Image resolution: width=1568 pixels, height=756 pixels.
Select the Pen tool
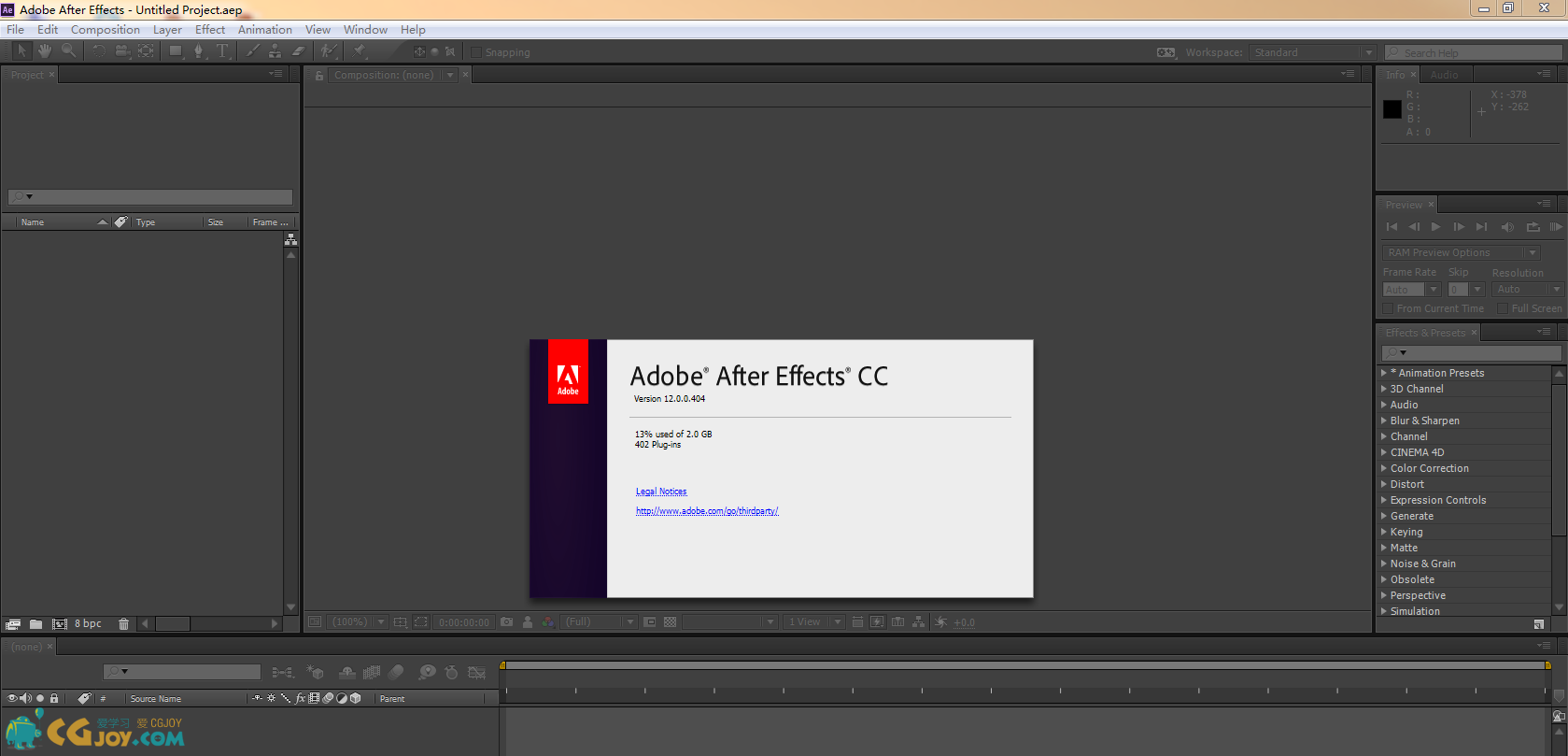199,51
